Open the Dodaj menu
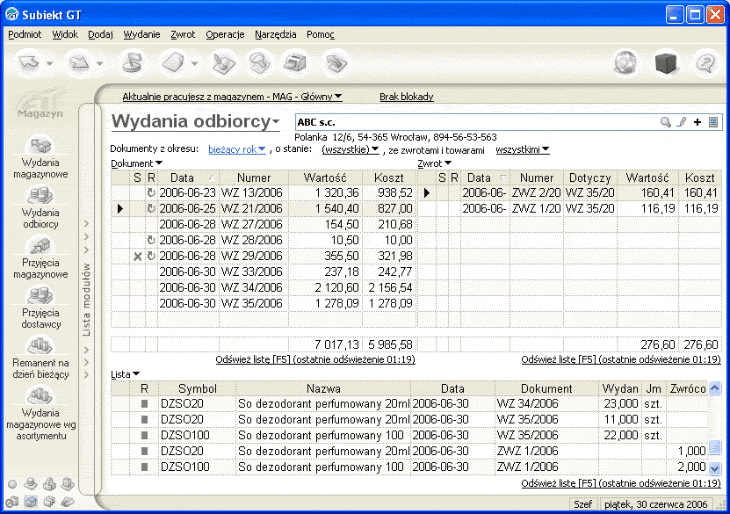Screen dimensions: 730x514 click(101, 34)
